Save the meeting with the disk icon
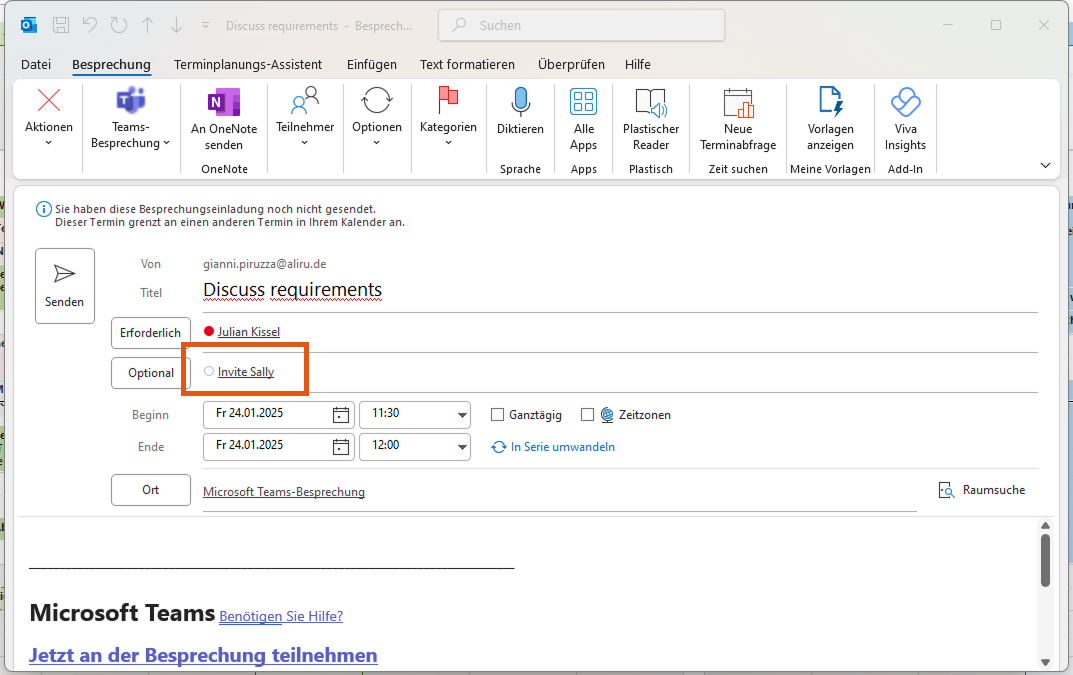This screenshot has width=1073, height=675. (61, 25)
